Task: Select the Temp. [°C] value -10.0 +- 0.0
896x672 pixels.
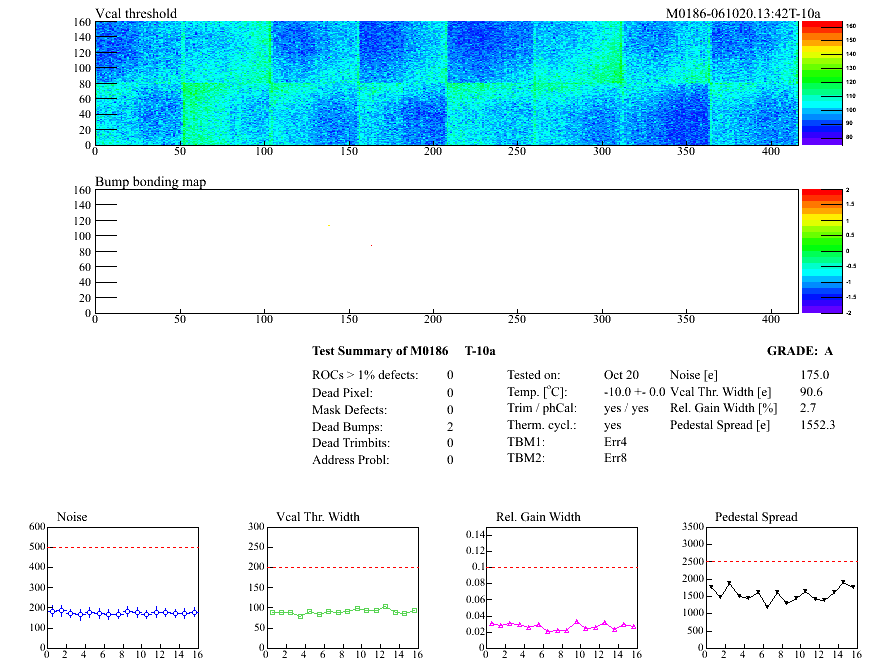Action: [634, 392]
